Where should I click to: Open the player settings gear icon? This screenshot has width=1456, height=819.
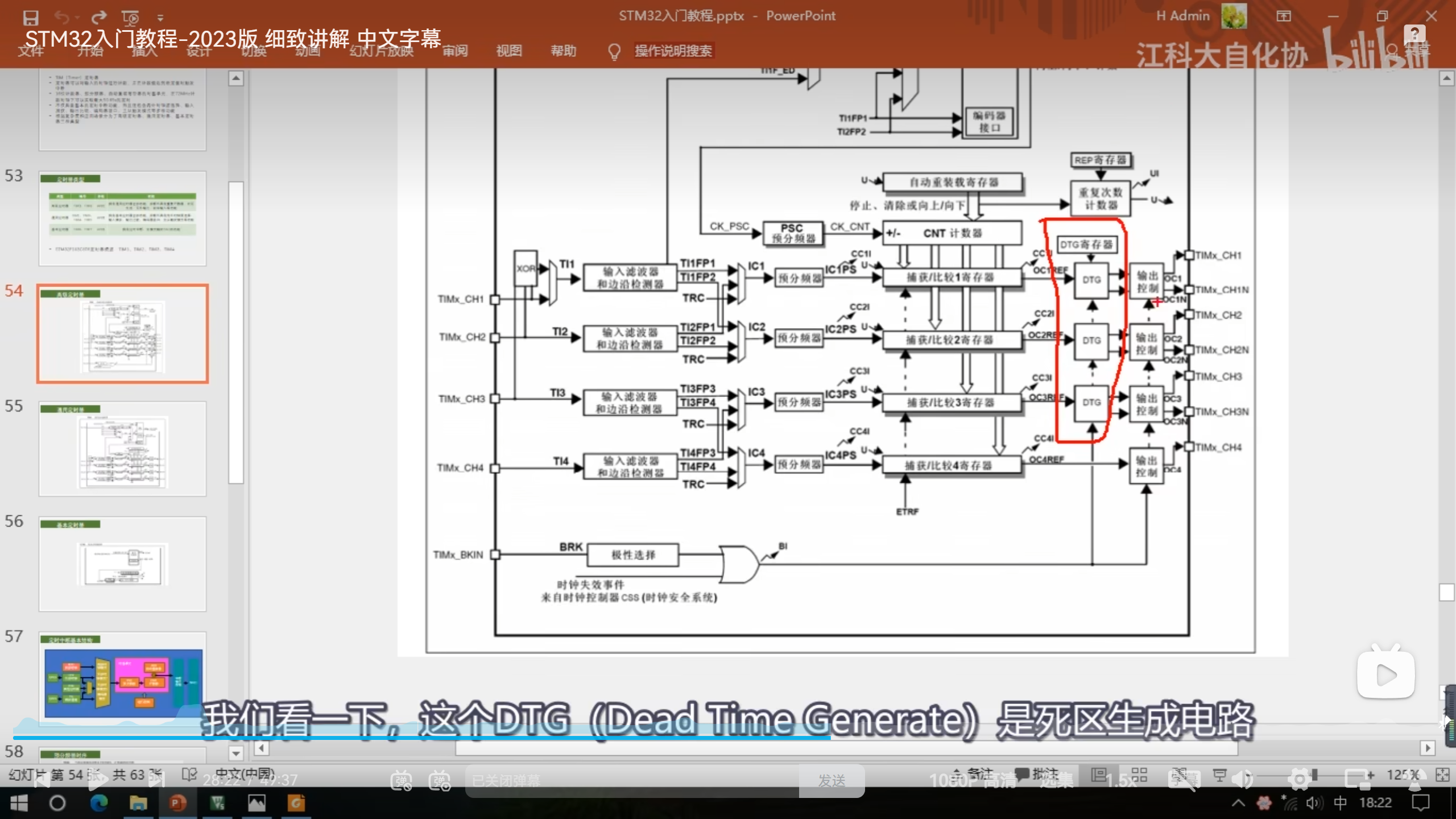[x=1299, y=780]
